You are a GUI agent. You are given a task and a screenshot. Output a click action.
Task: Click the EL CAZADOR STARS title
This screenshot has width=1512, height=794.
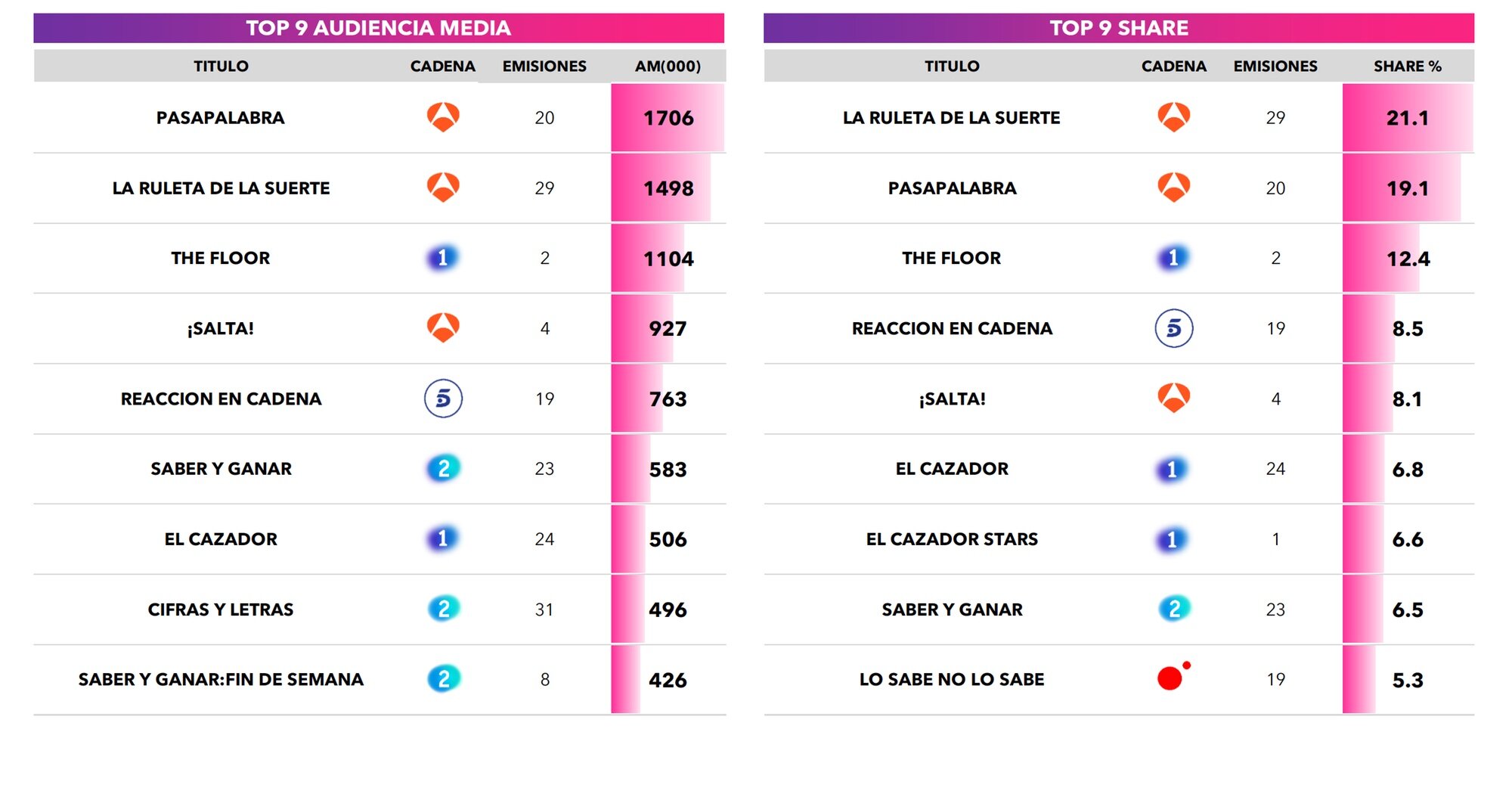pos(952,539)
